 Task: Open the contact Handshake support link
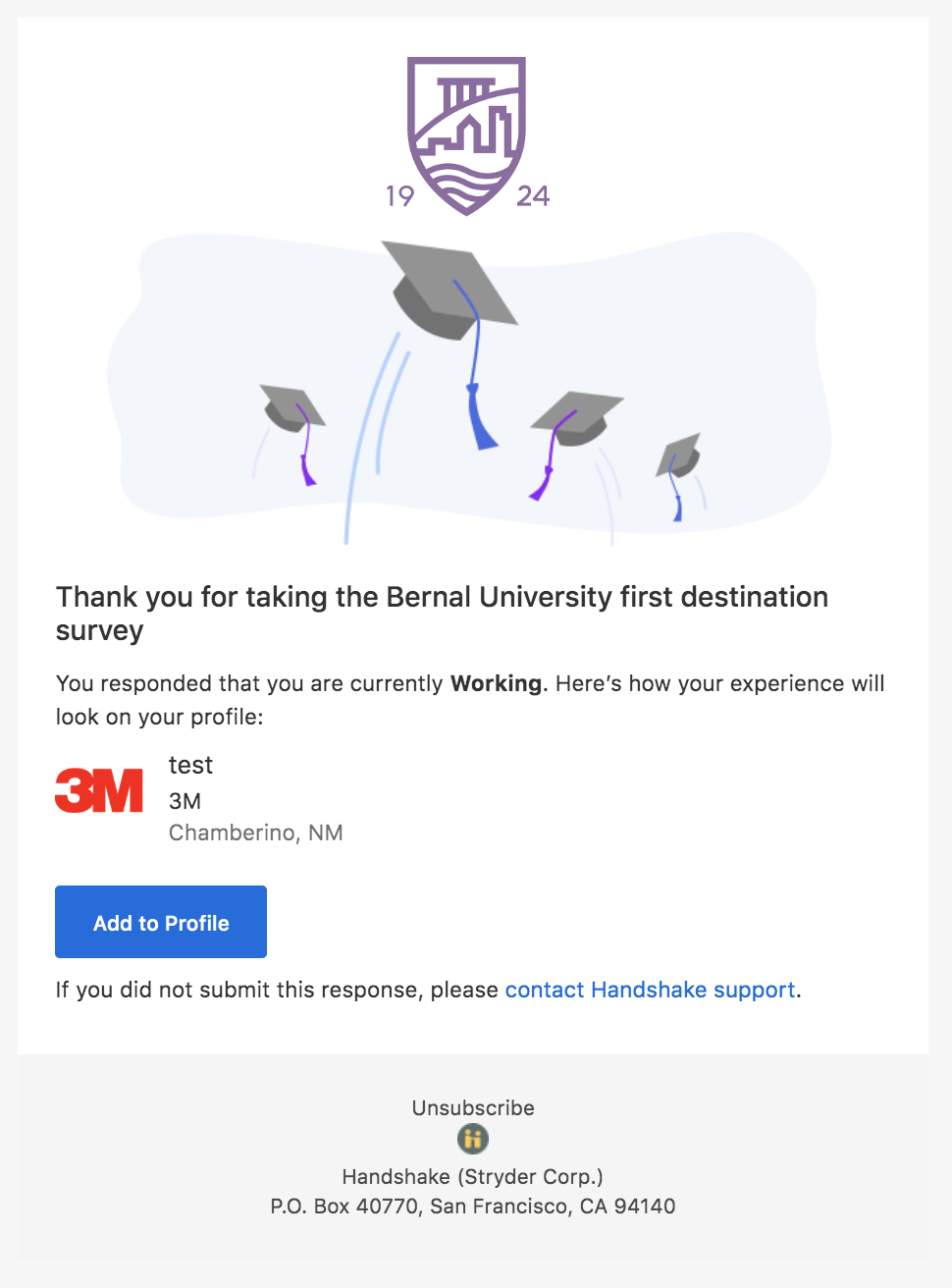tap(650, 990)
